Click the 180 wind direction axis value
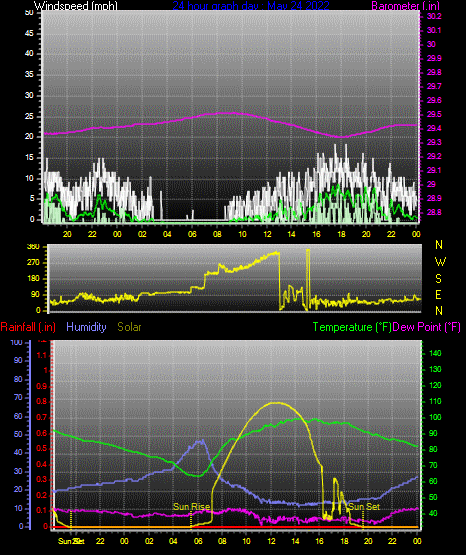 pyautogui.click(x=33, y=279)
